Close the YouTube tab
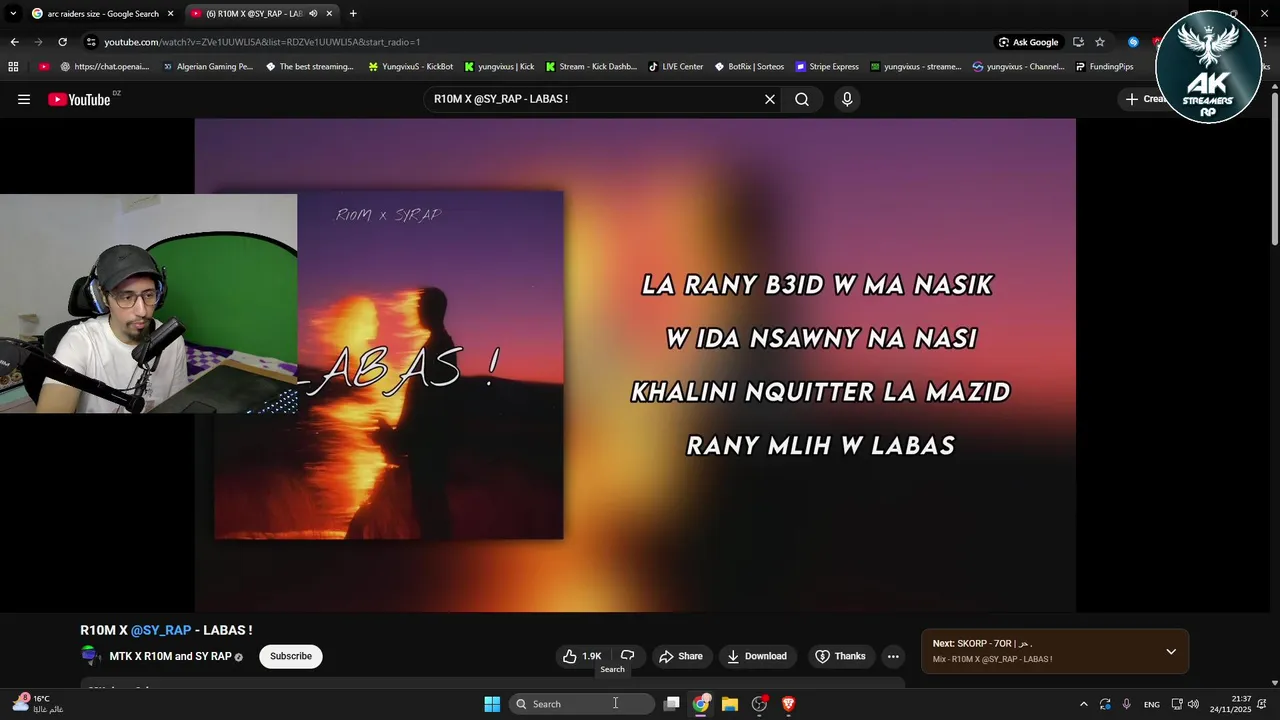1280x720 pixels. coord(329,14)
